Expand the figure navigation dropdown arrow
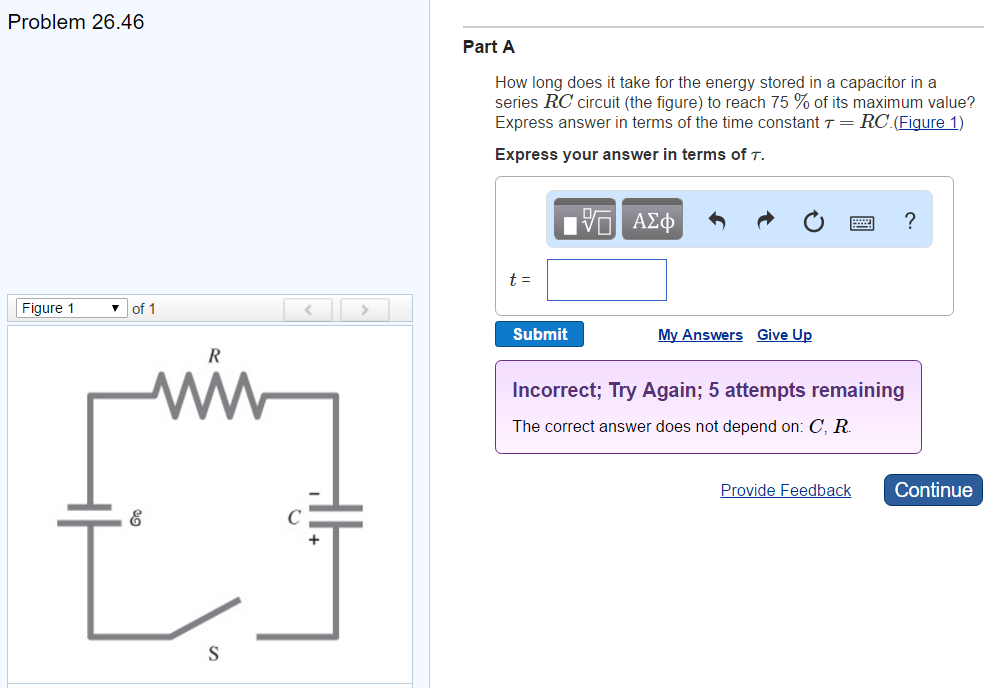Image resolution: width=996 pixels, height=688 pixels. coord(114,308)
